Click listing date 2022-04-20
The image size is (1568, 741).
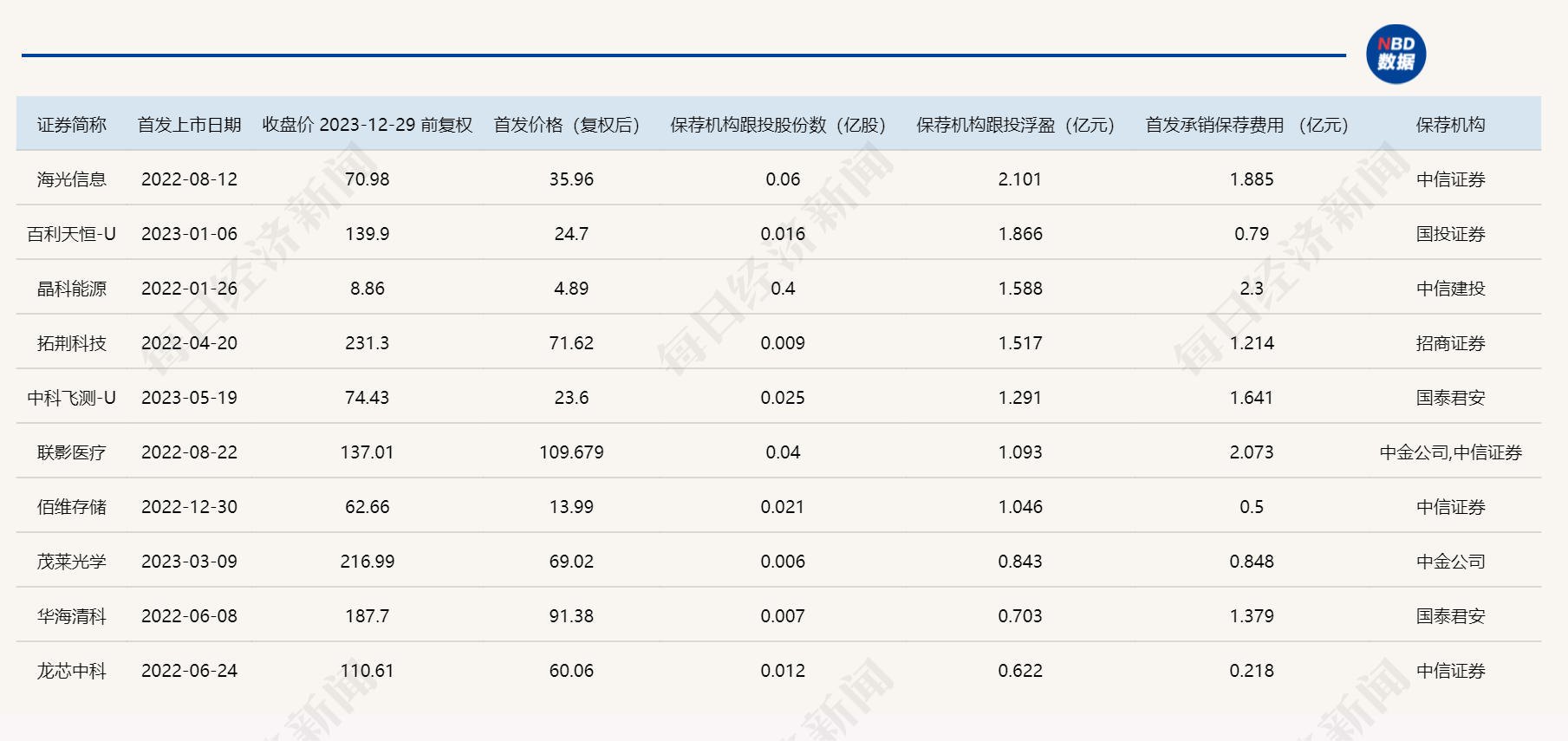189,343
